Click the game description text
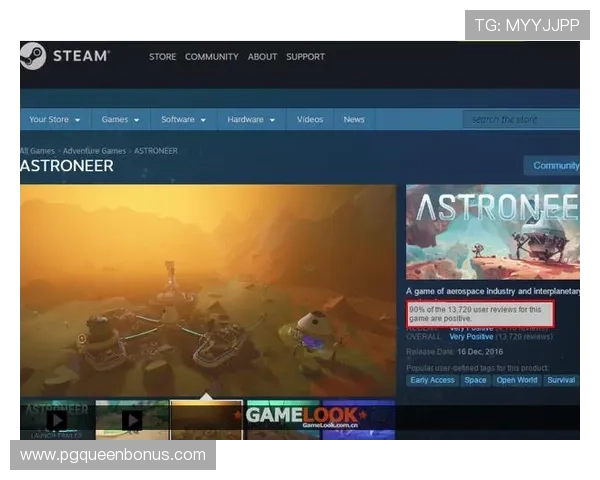This screenshot has width=600, height=480. click(493, 292)
